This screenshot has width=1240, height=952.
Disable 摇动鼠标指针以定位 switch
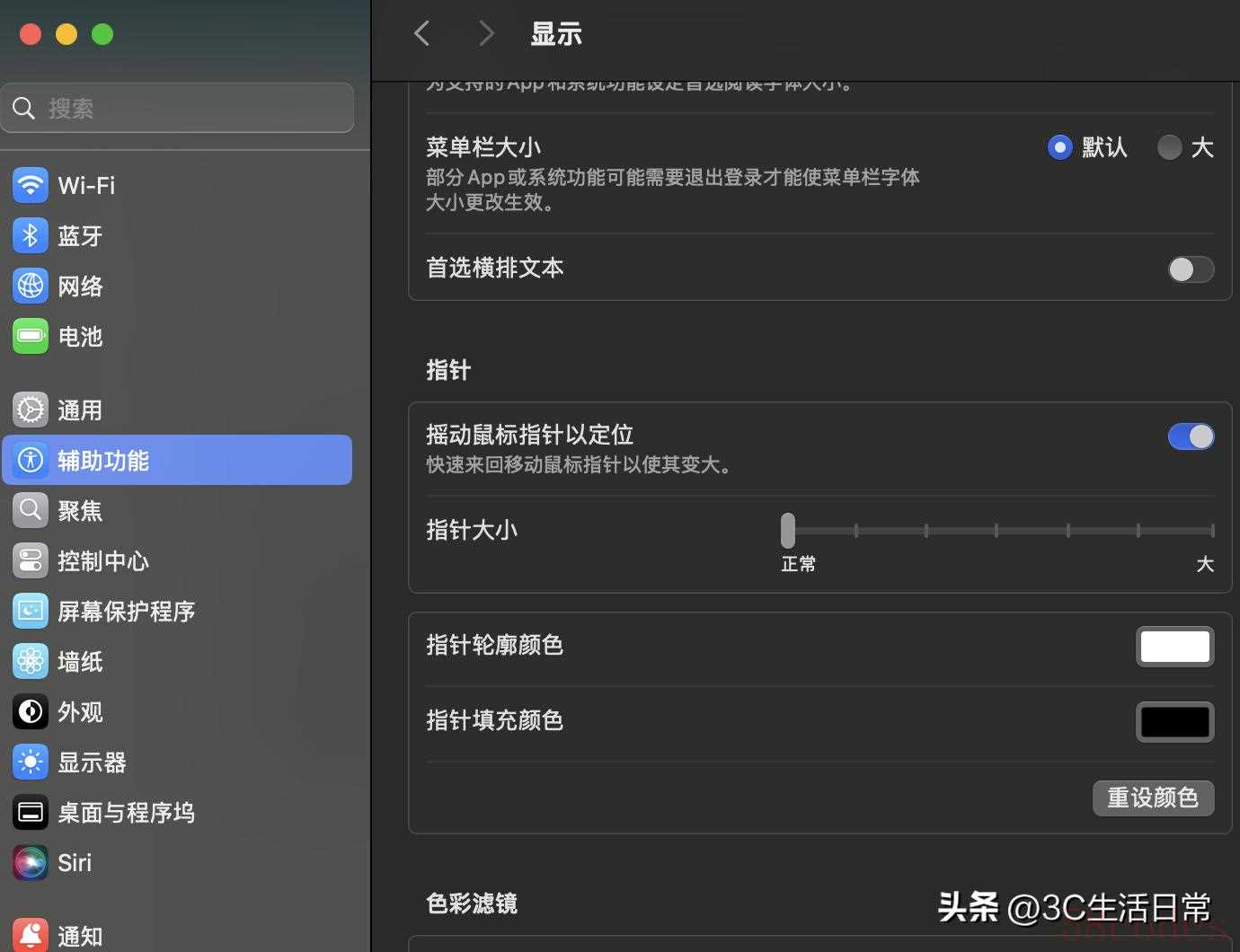pyautogui.click(x=1191, y=436)
